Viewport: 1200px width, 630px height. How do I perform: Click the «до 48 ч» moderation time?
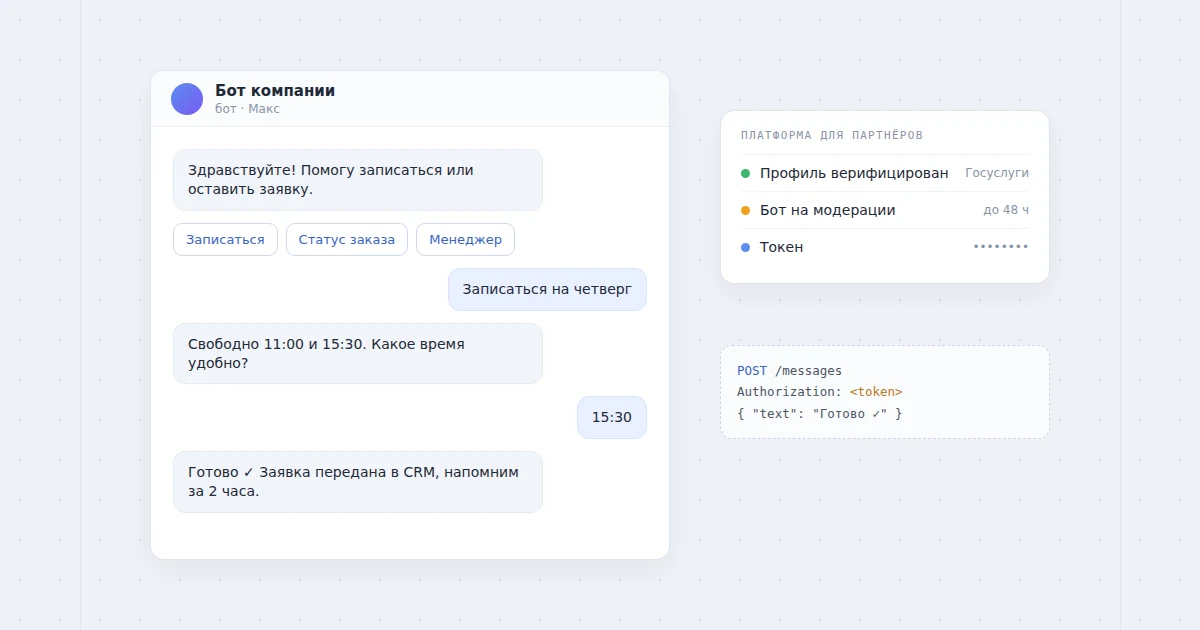point(1006,210)
